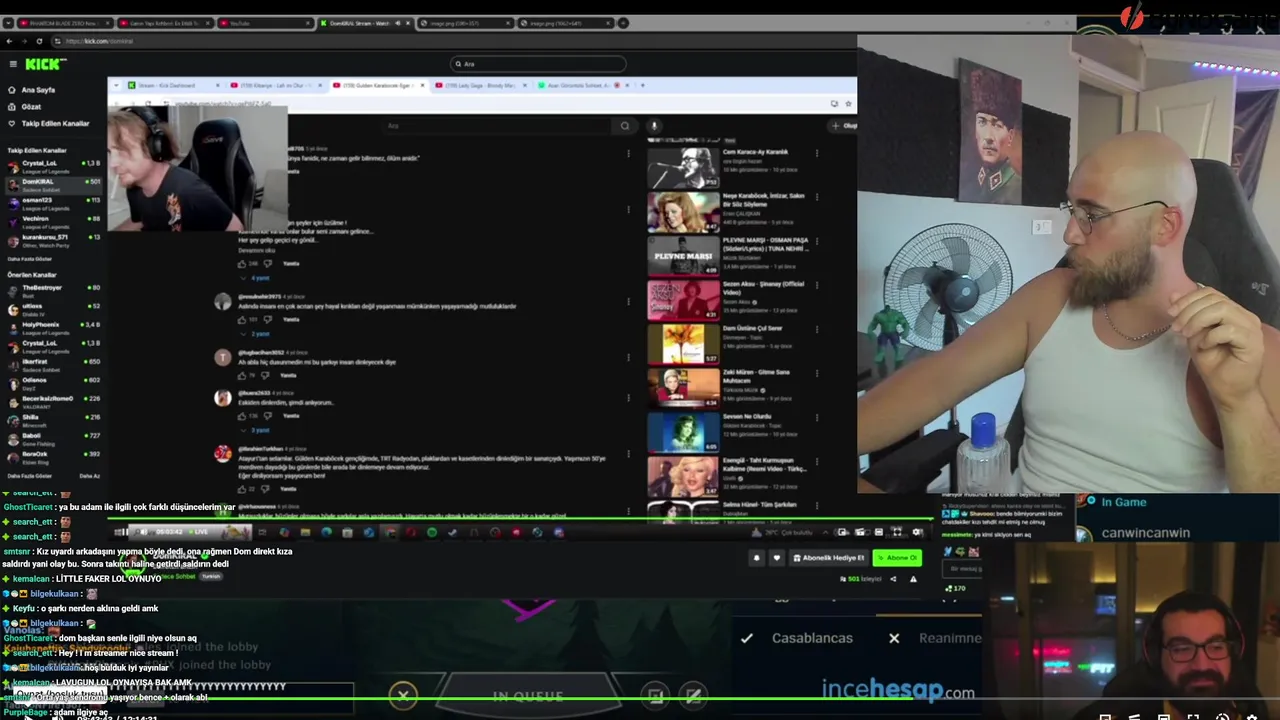The image size is (1280, 720).
Task: Collapse recommended list with Daha Az
Action: 90,476
